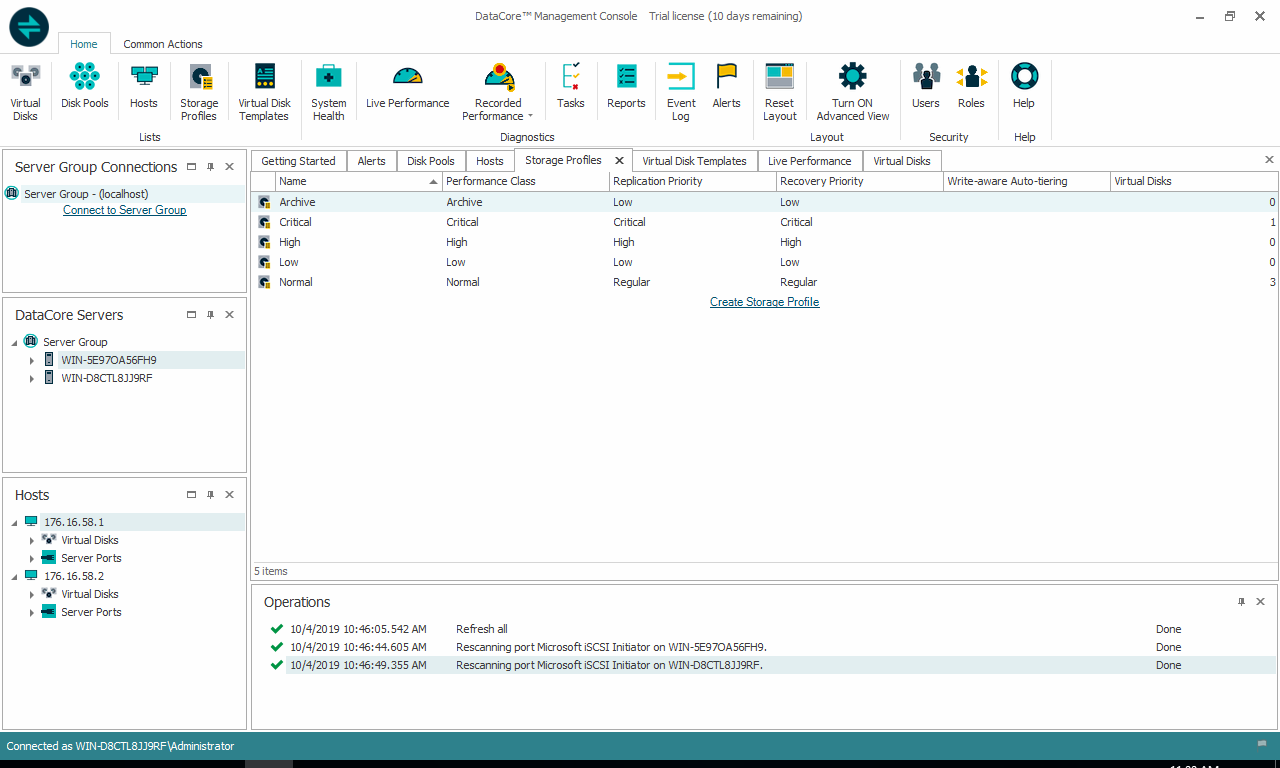Open the Virtual Disks document tab
The width and height of the screenshot is (1280, 768).
click(x=902, y=161)
